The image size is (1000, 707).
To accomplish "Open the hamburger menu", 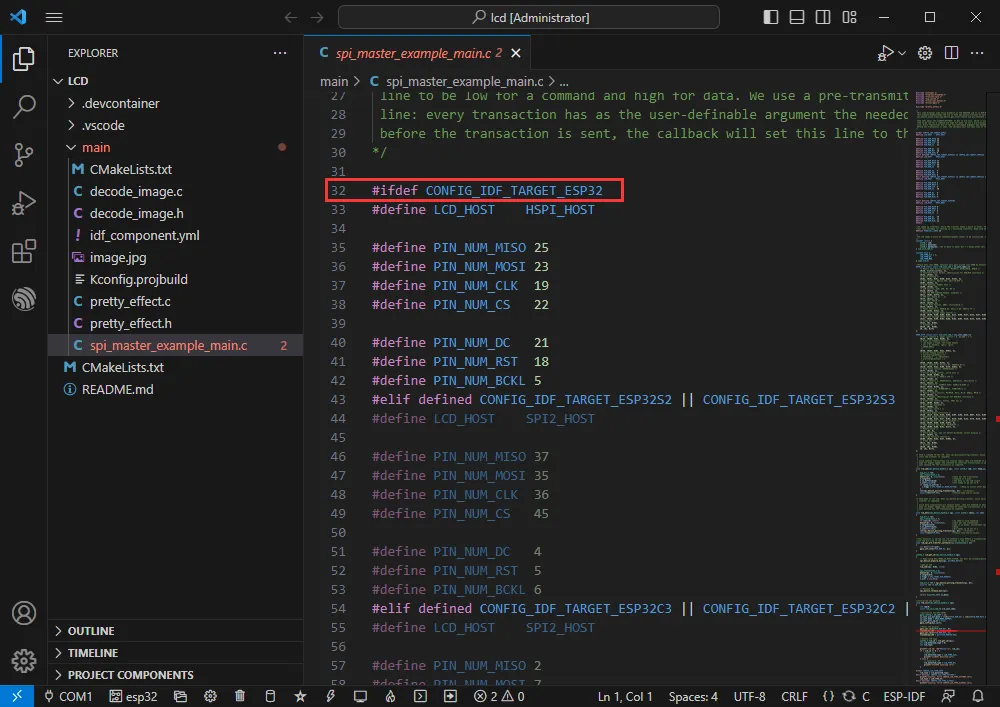I will (54, 17).
